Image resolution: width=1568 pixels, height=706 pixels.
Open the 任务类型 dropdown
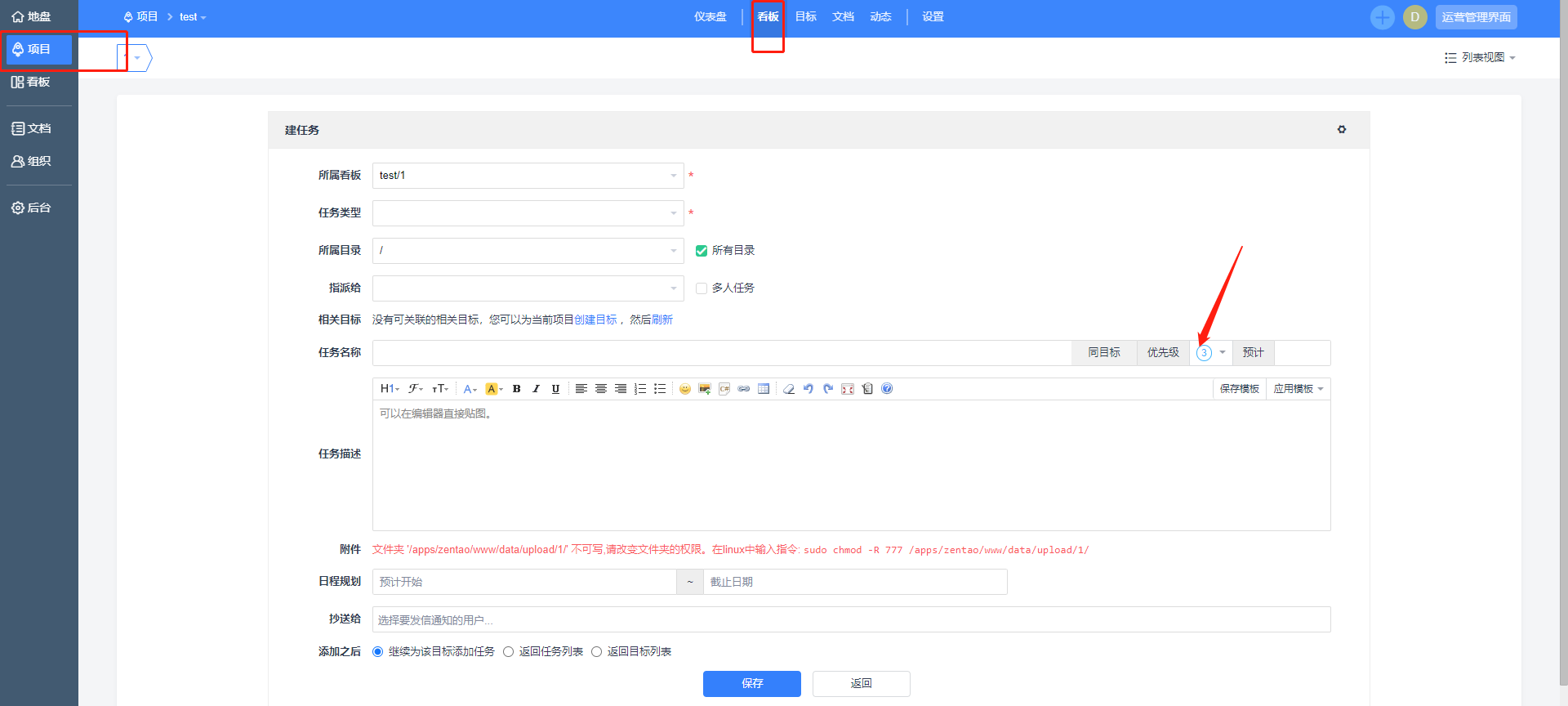tap(528, 213)
